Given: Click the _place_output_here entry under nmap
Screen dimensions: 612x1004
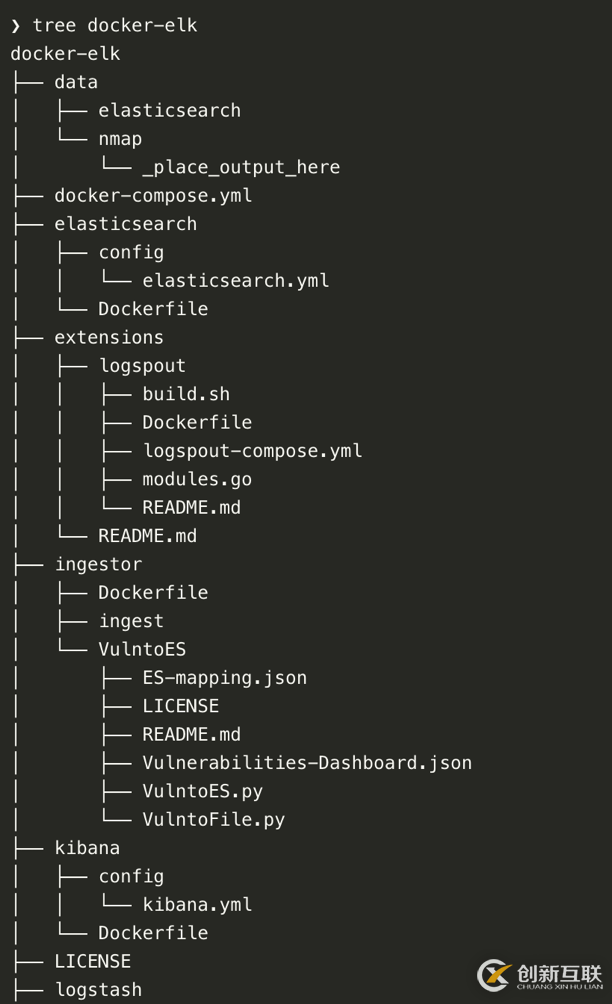Looking at the screenshot, I should coord(241,167).
